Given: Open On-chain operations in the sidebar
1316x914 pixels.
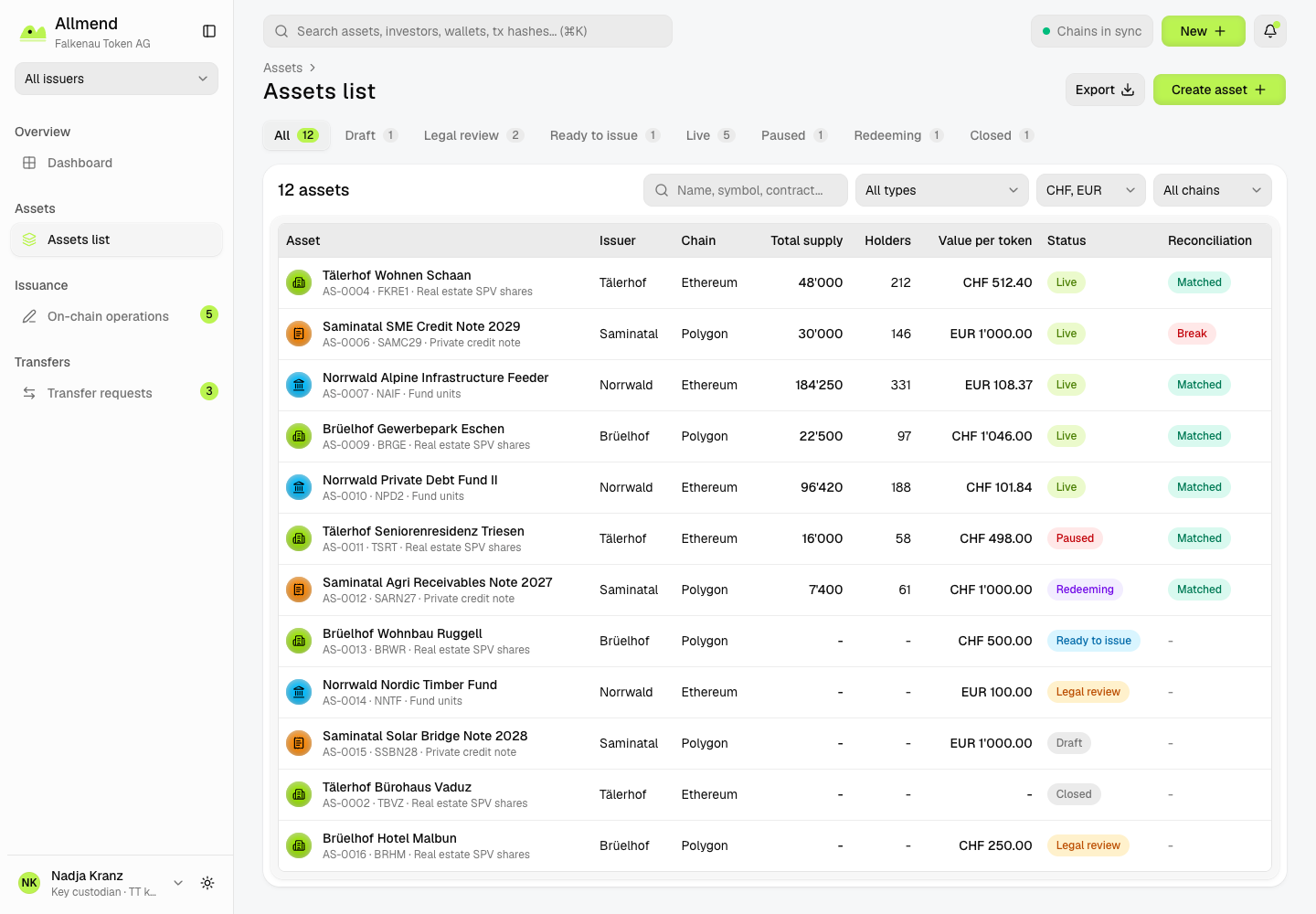Looking at the screenshot, I should coord(116,316).
